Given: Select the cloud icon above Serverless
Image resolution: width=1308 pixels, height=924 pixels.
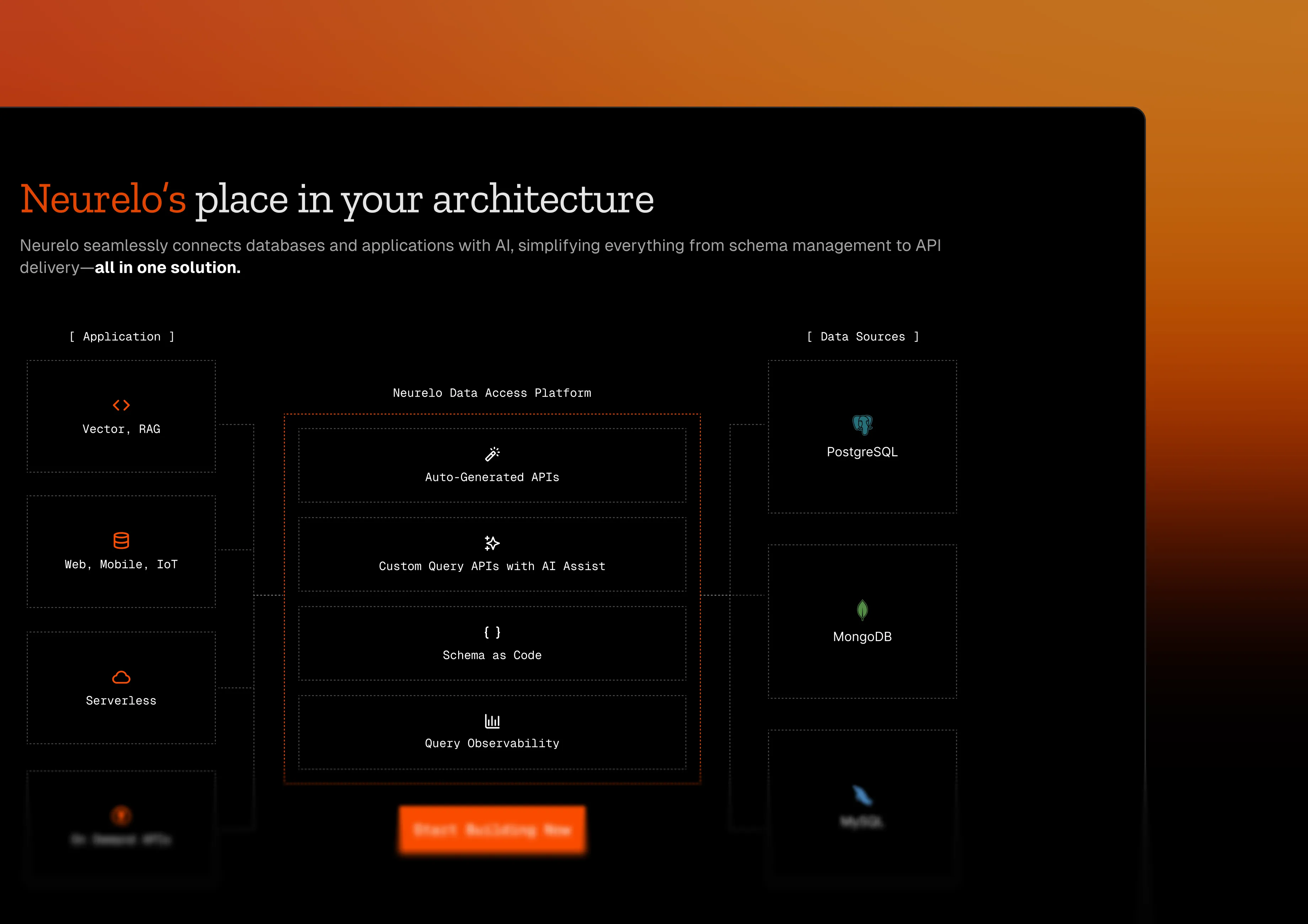Looking at the screenshot, I should pyautogui.click(x=121, y=677).
